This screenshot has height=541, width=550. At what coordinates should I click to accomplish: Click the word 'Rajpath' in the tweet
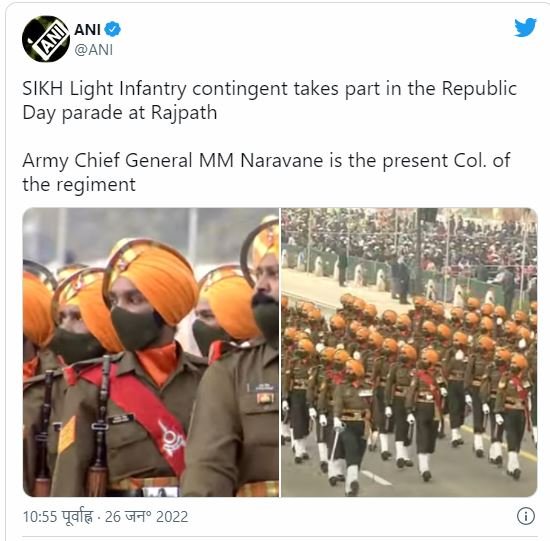[x=184, y=113]
